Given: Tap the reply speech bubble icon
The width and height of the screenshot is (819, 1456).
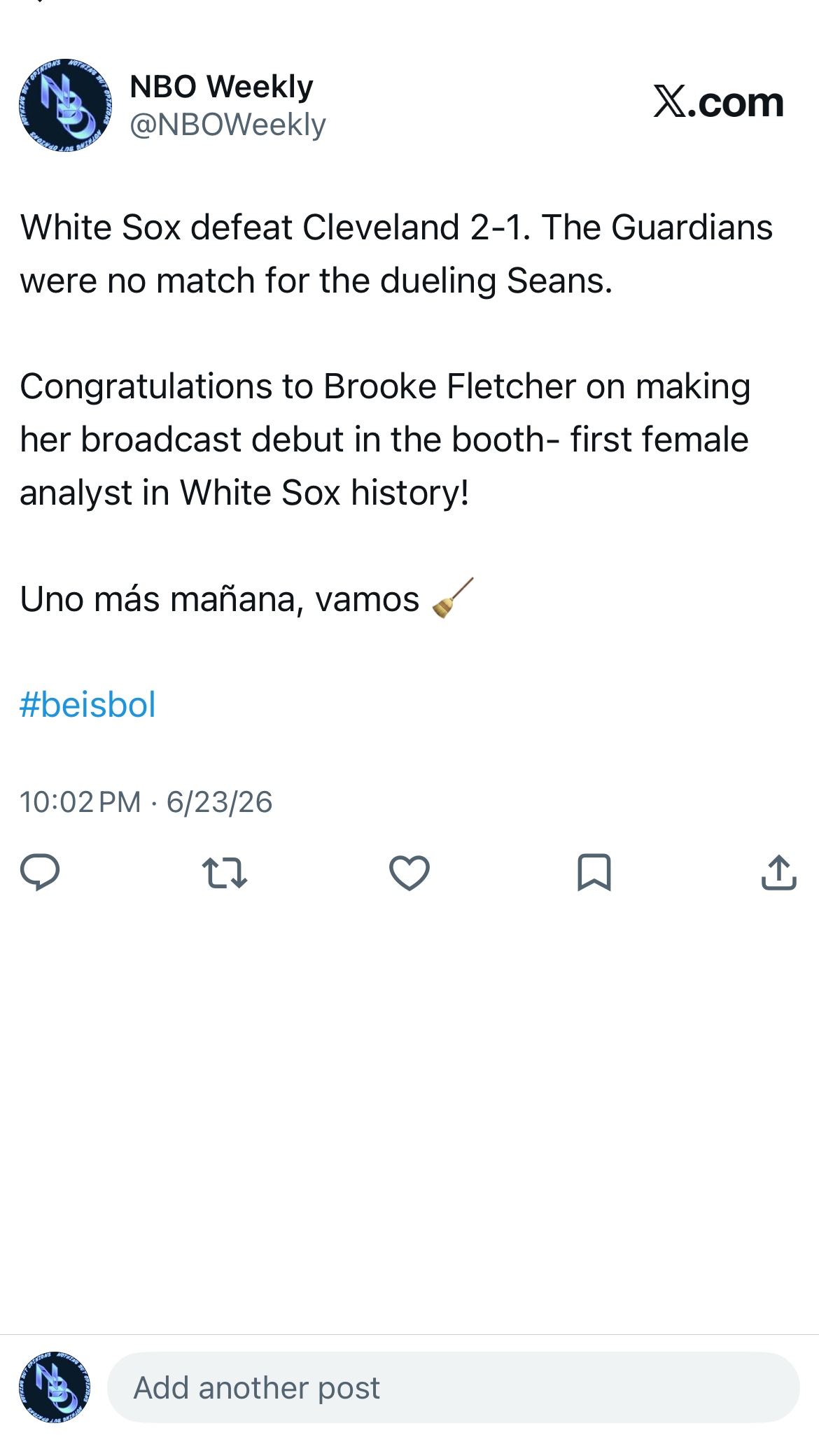Looking at the screenshot, I should pos(40,872).
